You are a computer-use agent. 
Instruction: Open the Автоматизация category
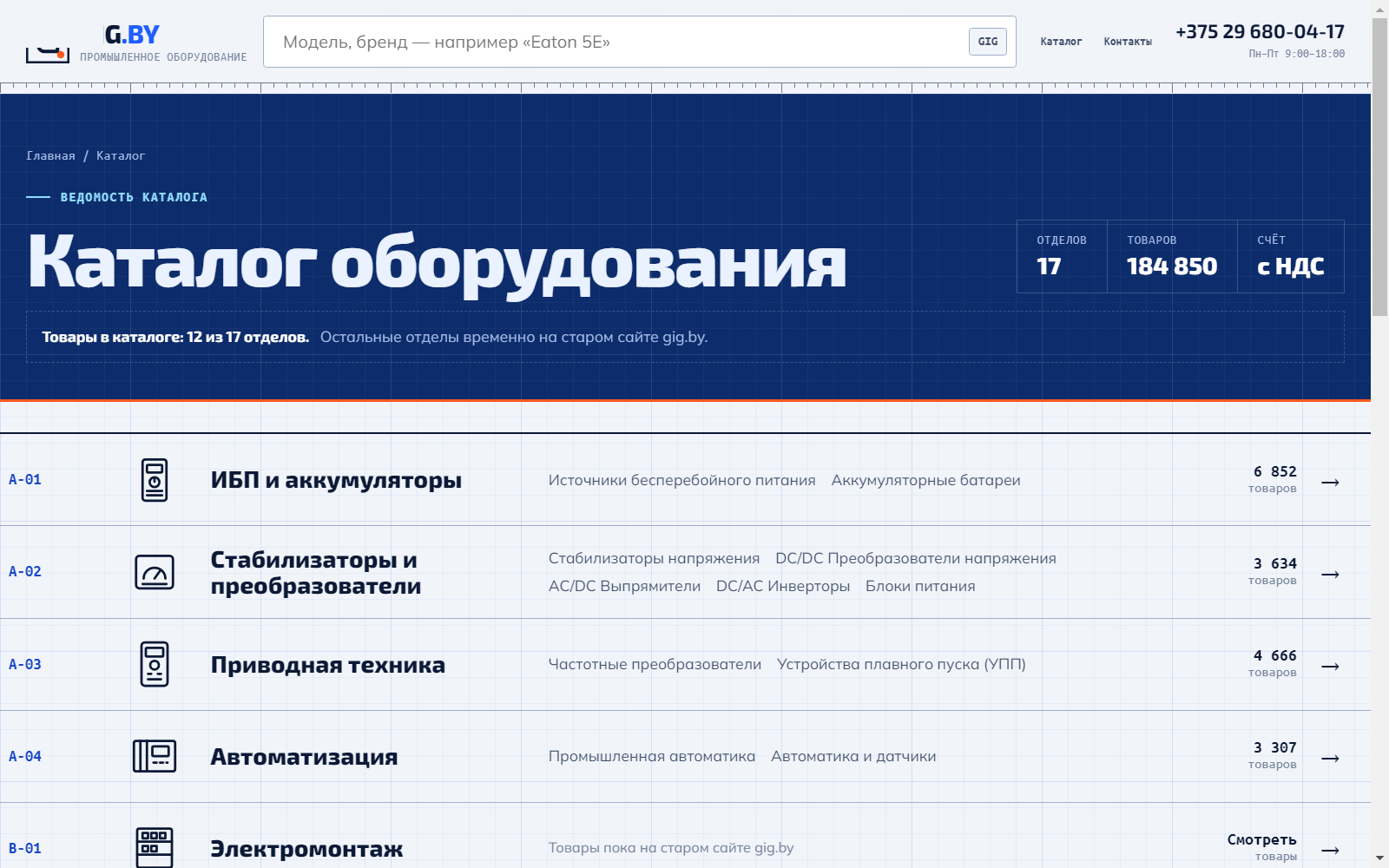304,757
